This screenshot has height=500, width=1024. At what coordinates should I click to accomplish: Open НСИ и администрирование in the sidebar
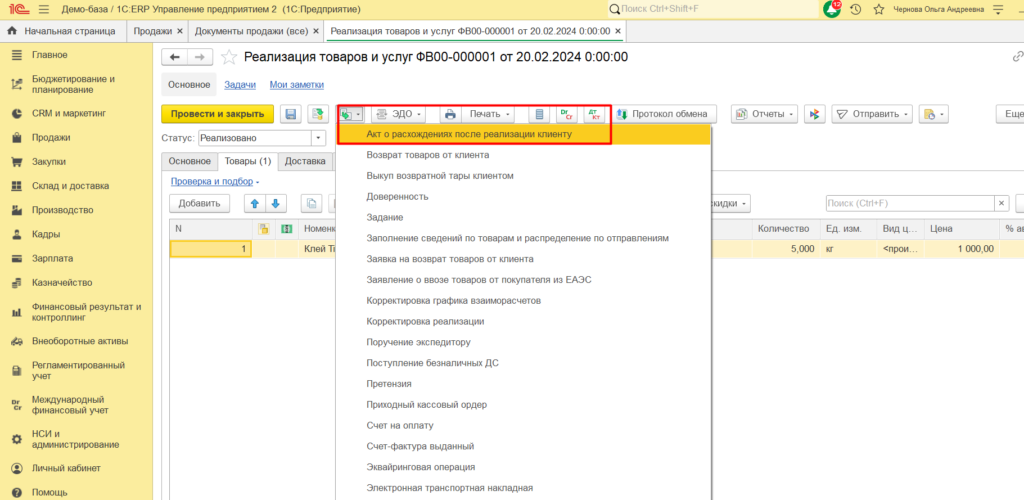pyautogui.click(x=76, y=439)
